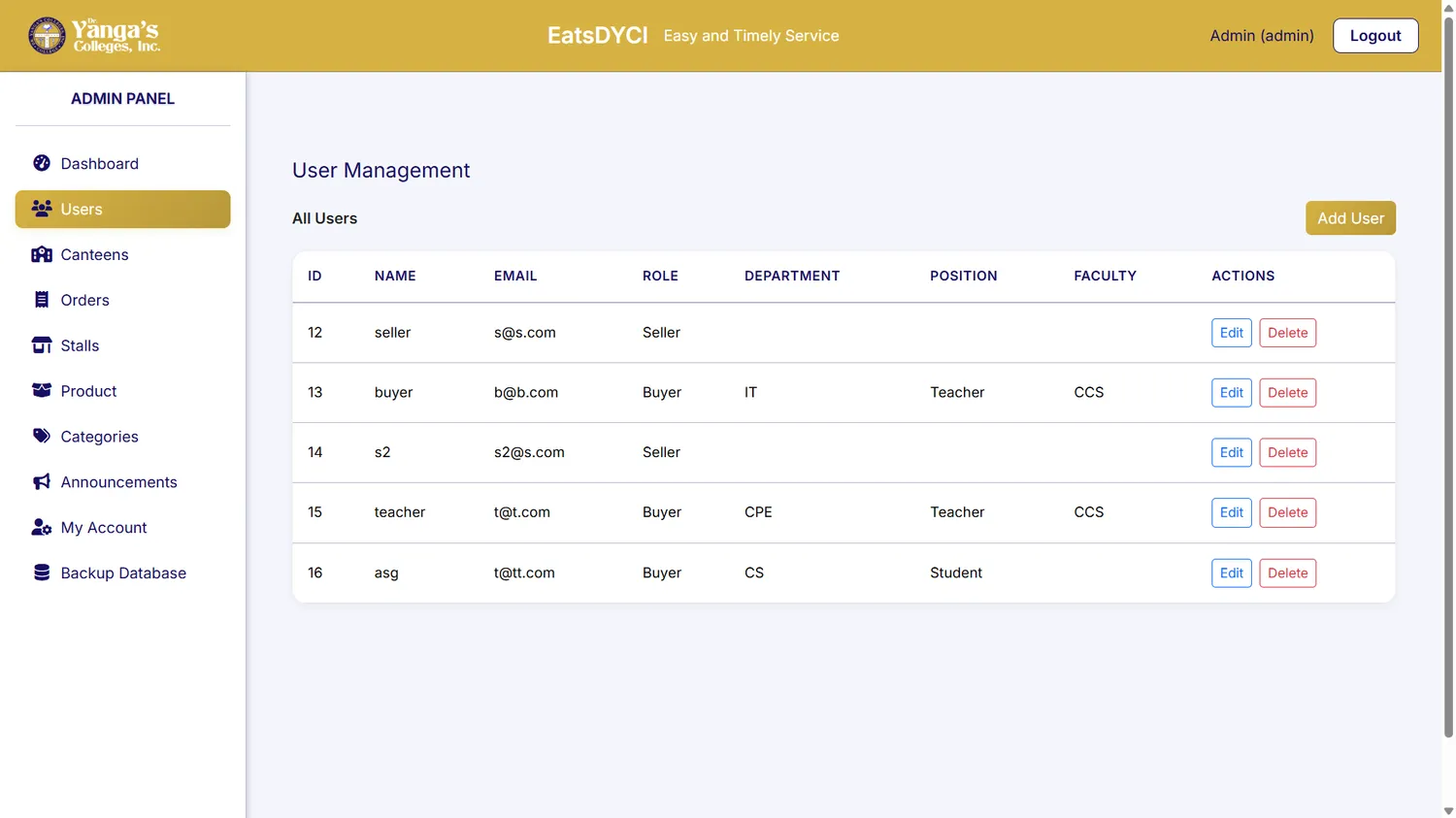
Task: Click the Stalls store icon
Action: pyautogui.click(x=42, y=345)
